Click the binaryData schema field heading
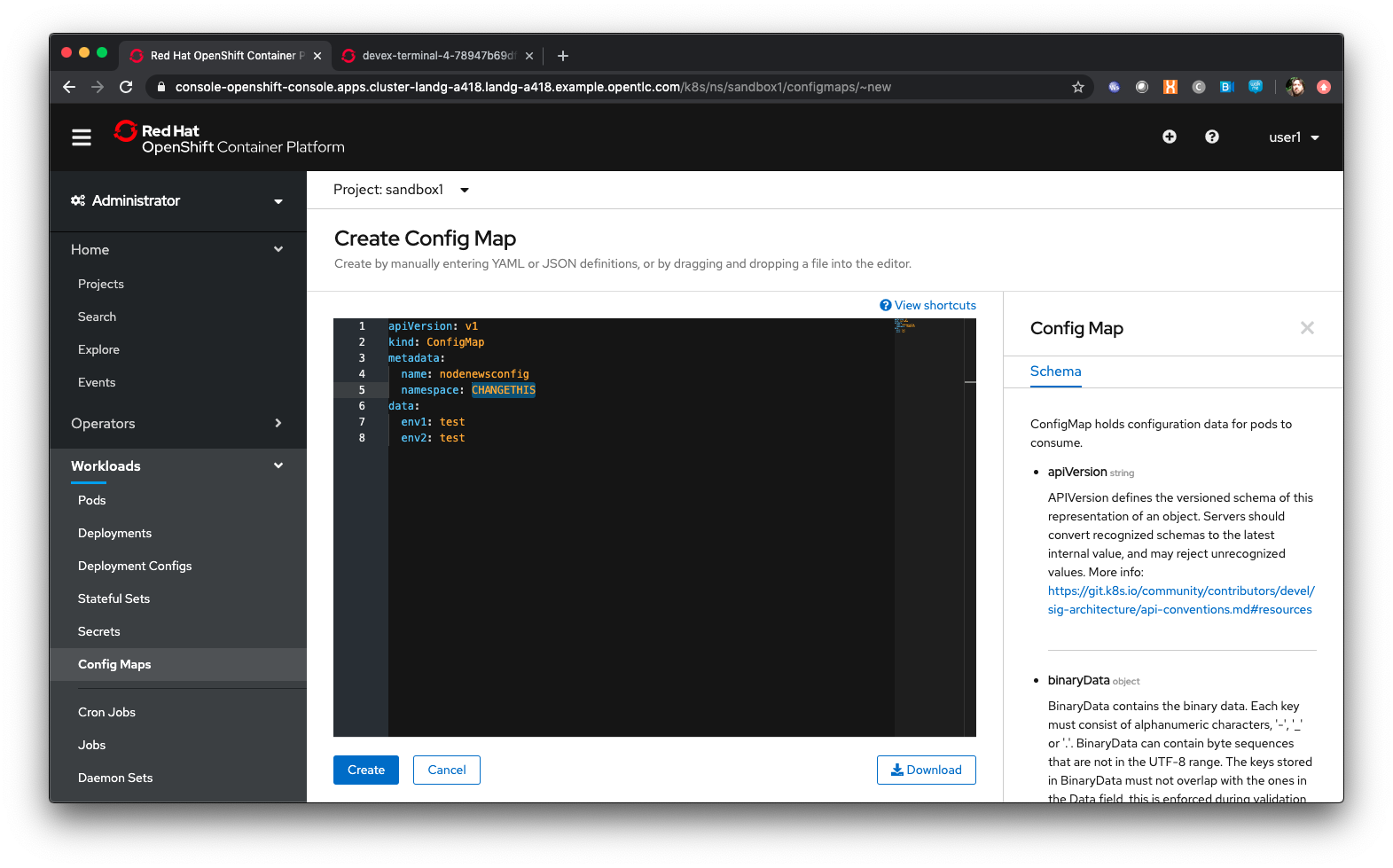The width and height of the screenshot is (1393, 868). [x=1078, y=680]
